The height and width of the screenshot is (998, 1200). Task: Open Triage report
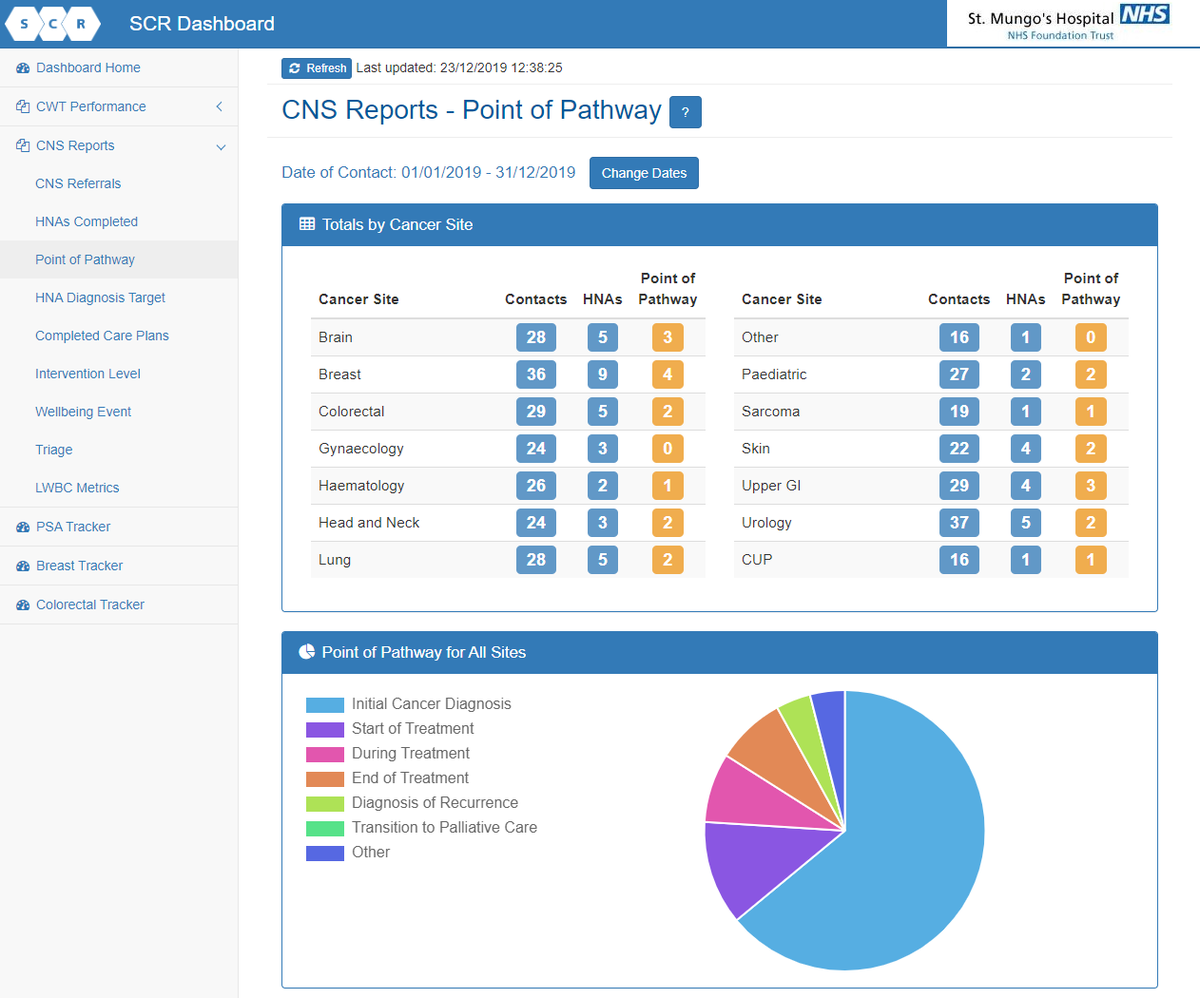pos(54,450)
